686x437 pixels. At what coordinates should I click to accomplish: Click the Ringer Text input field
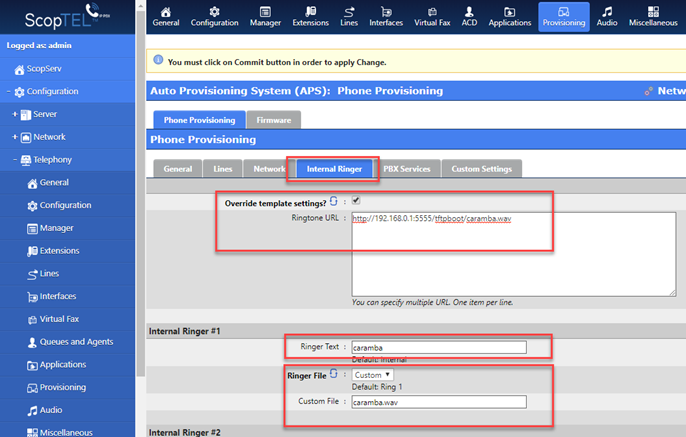pos(439,347)
